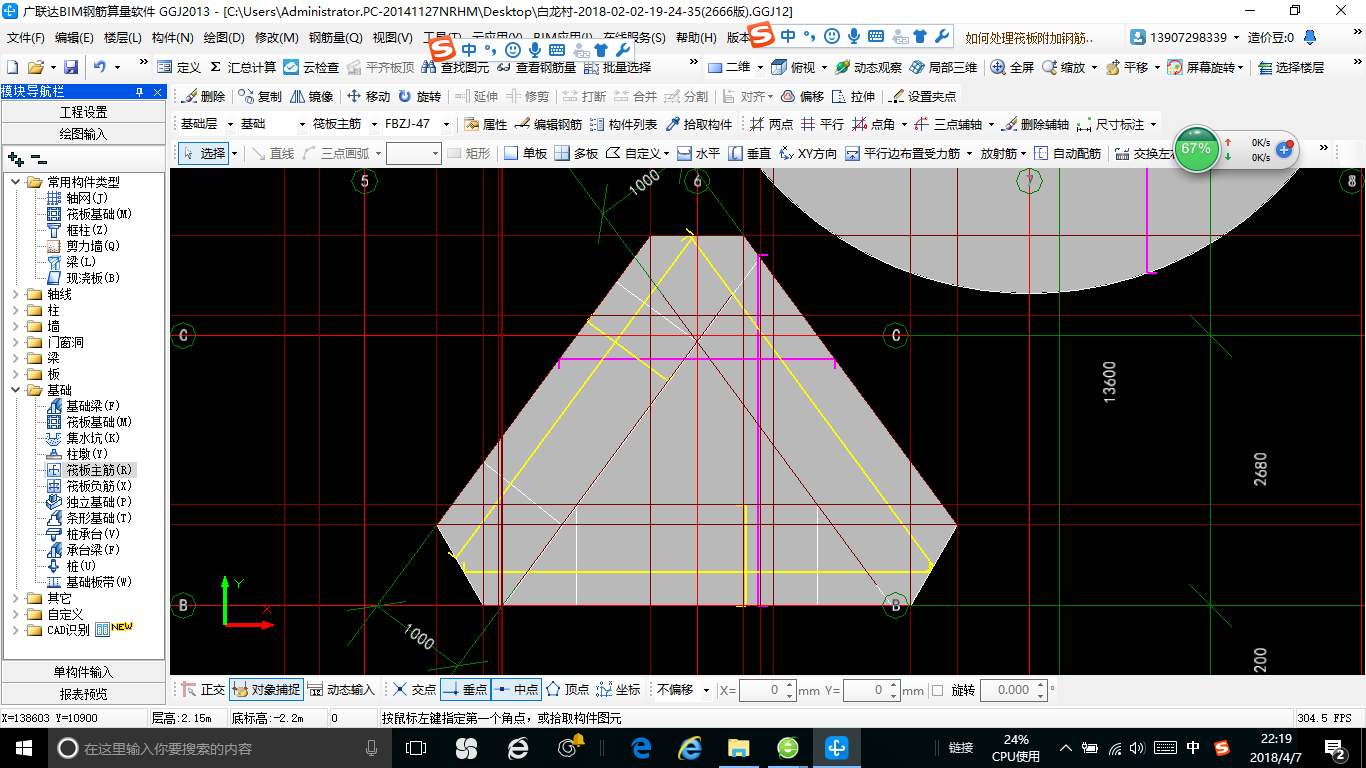
Task: Collapse the 基础 tree node
Action: click(15, 390)
